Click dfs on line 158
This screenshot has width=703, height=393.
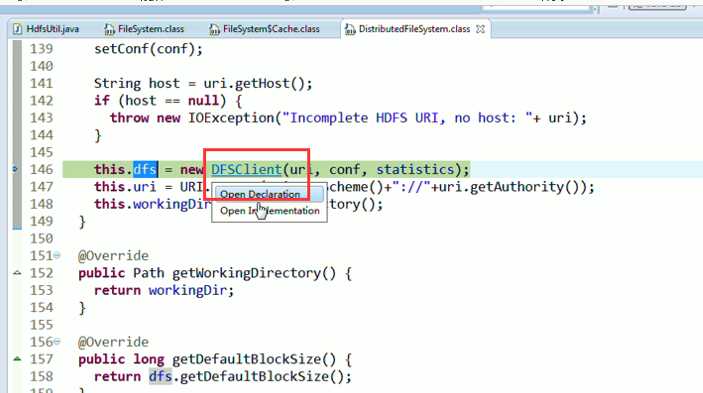click(x=160, y=376)
